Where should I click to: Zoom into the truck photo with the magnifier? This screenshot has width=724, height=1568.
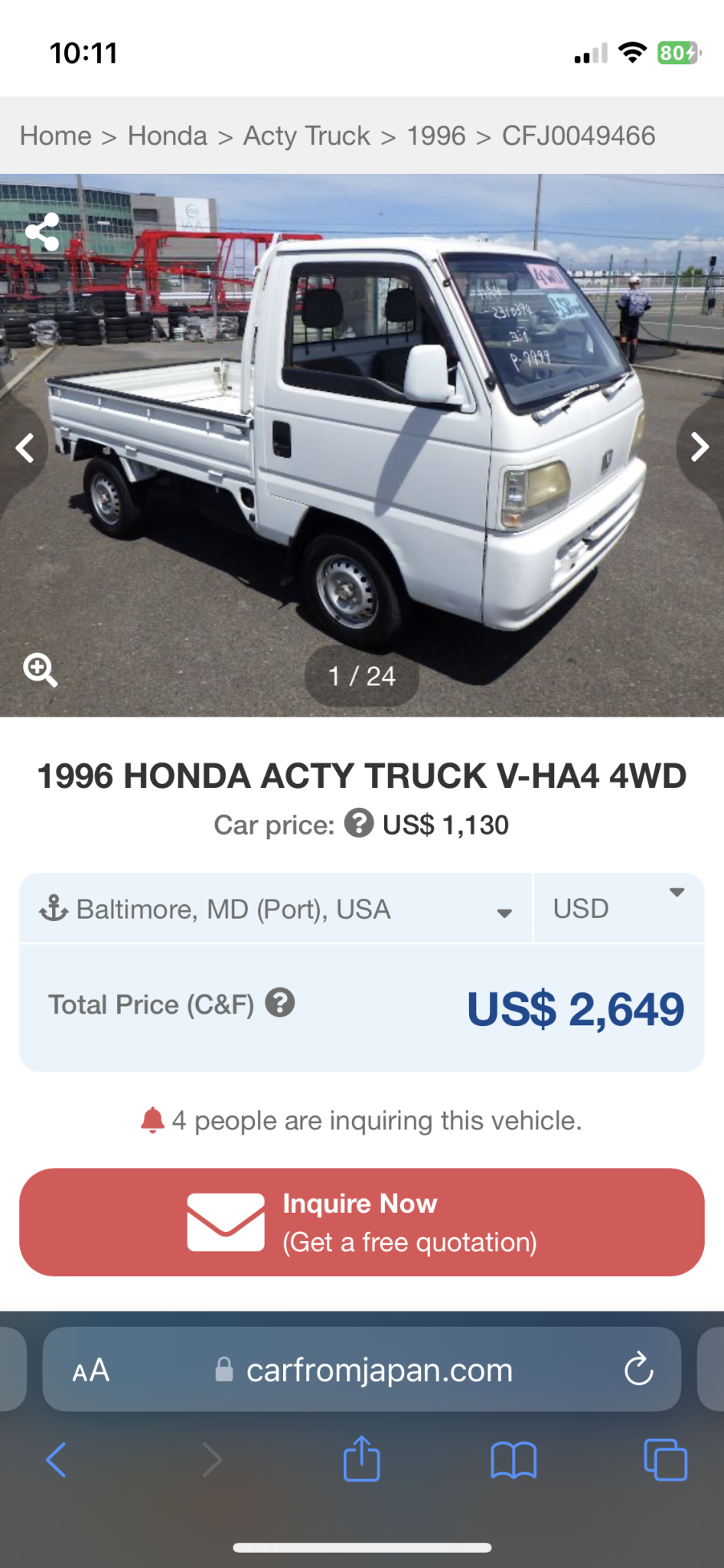(x=40, y=670)
